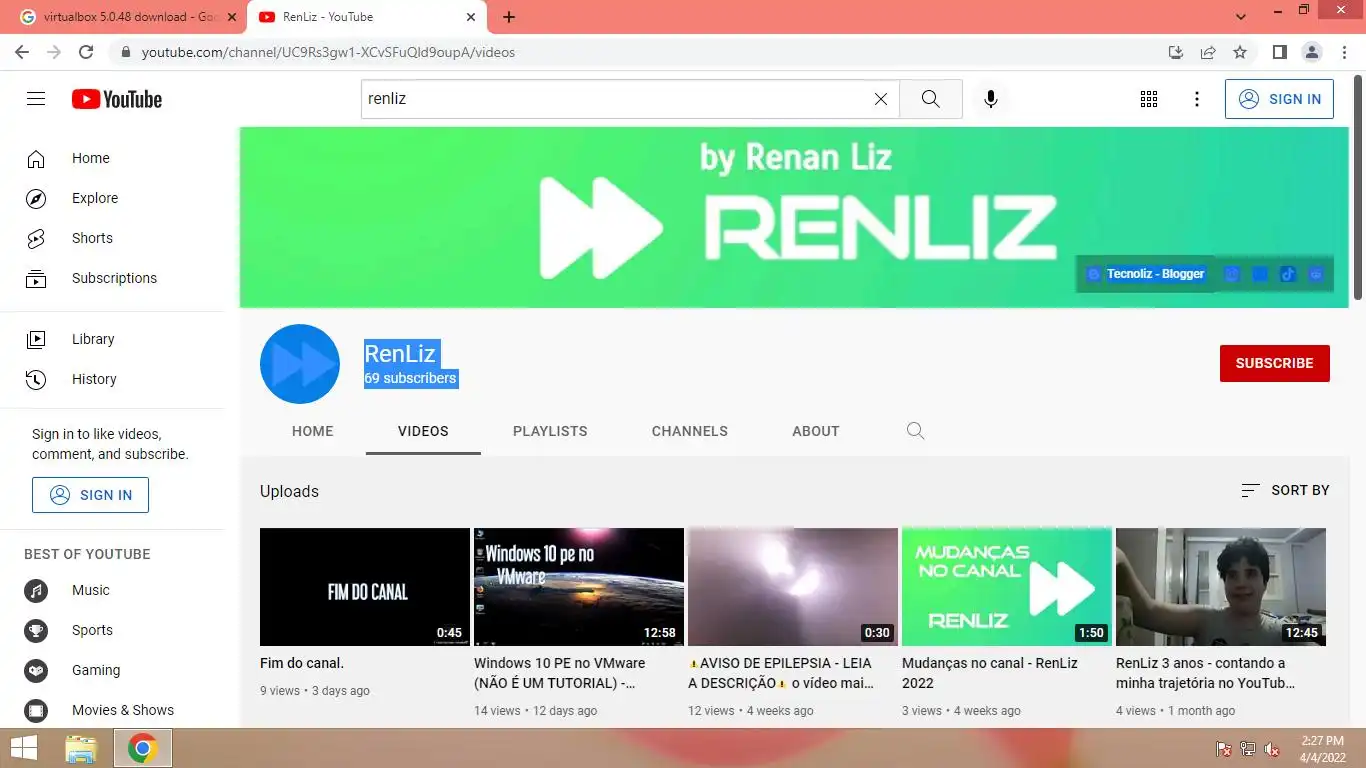
Task: Click the RenLiz channel avatar
Action: pyautogui.click(x=300, y=364)
